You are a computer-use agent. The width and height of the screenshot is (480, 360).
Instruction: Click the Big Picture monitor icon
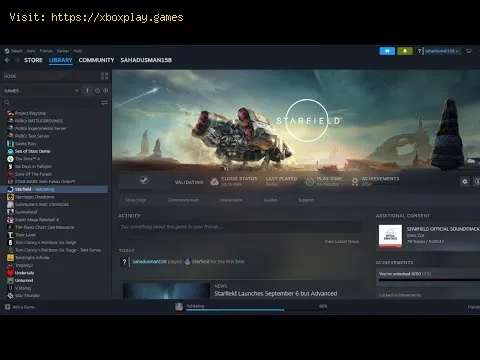tap(469, 51)
